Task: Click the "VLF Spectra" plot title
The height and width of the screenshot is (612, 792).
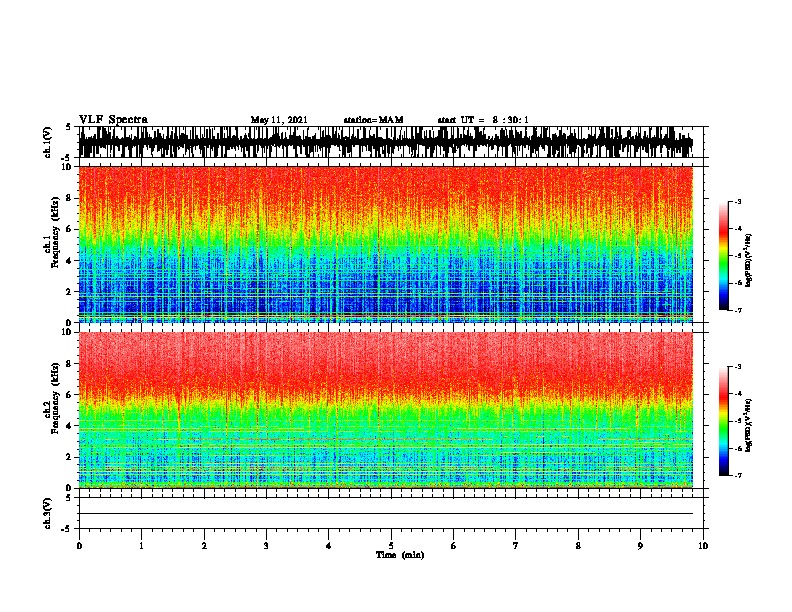Action: (113, 120)
